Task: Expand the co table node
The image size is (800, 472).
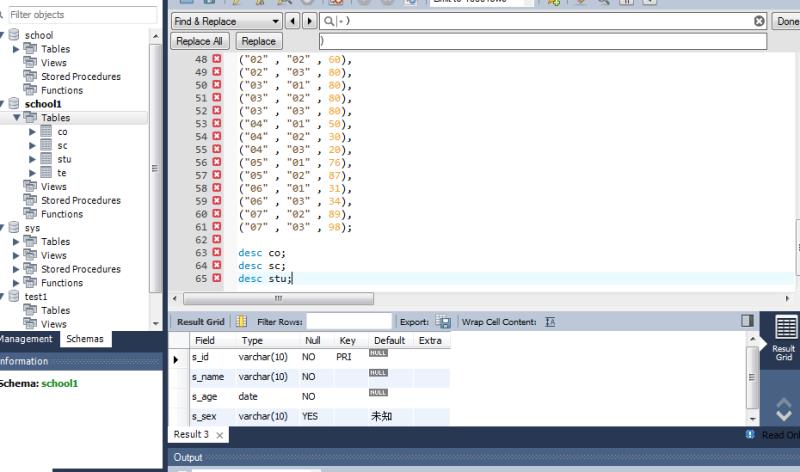Action: click(x=32, y=132)
